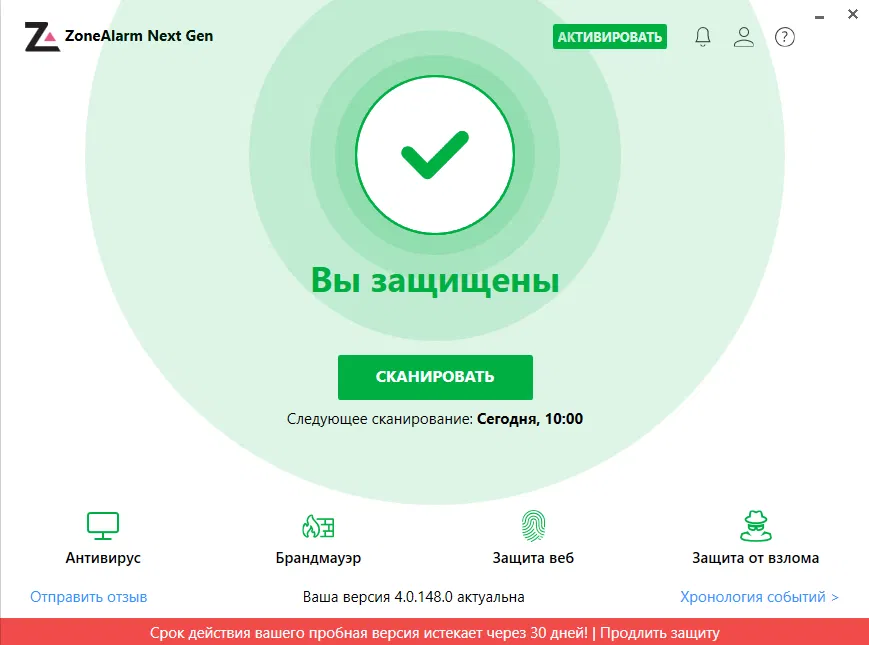Open the web protection fingerprint icon
This screenshot has height=645, width=869.
point(533,525)
